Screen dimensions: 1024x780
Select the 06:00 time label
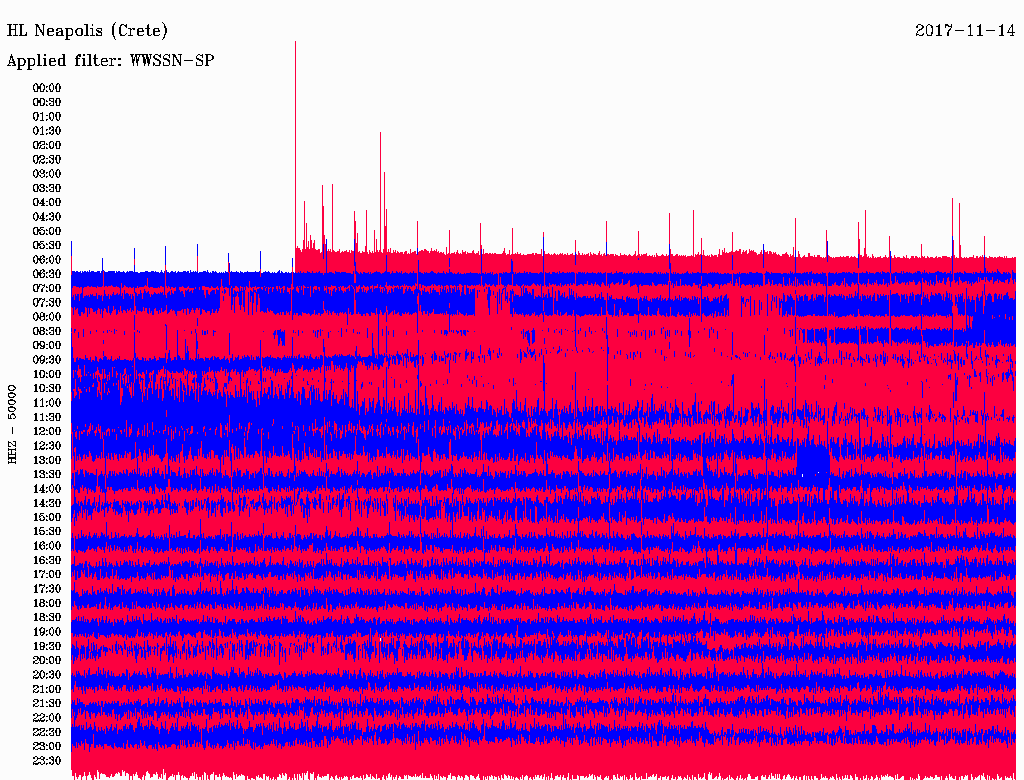pos(47,260)
